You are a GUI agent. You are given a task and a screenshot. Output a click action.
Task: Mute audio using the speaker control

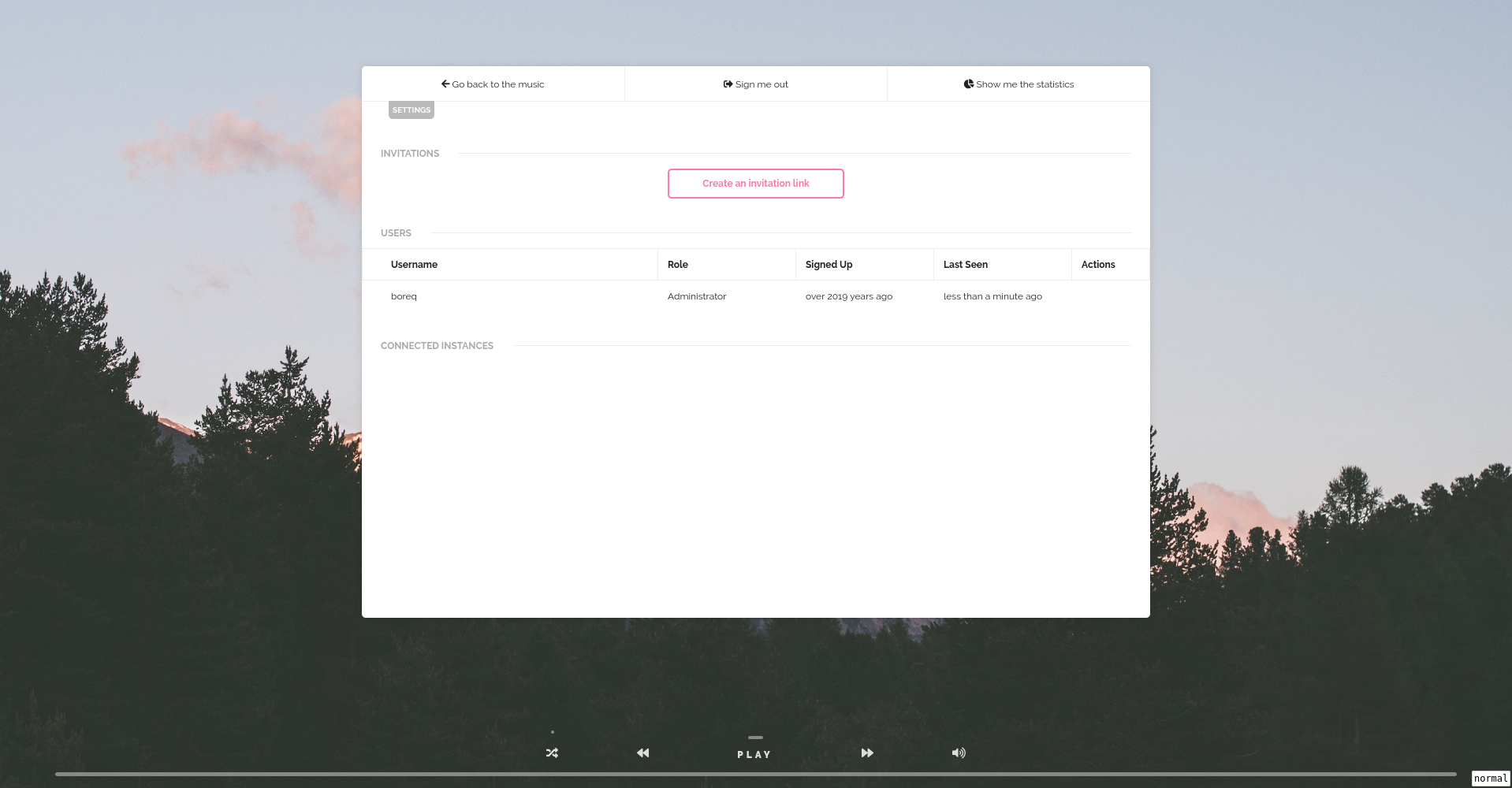point(959,753)
